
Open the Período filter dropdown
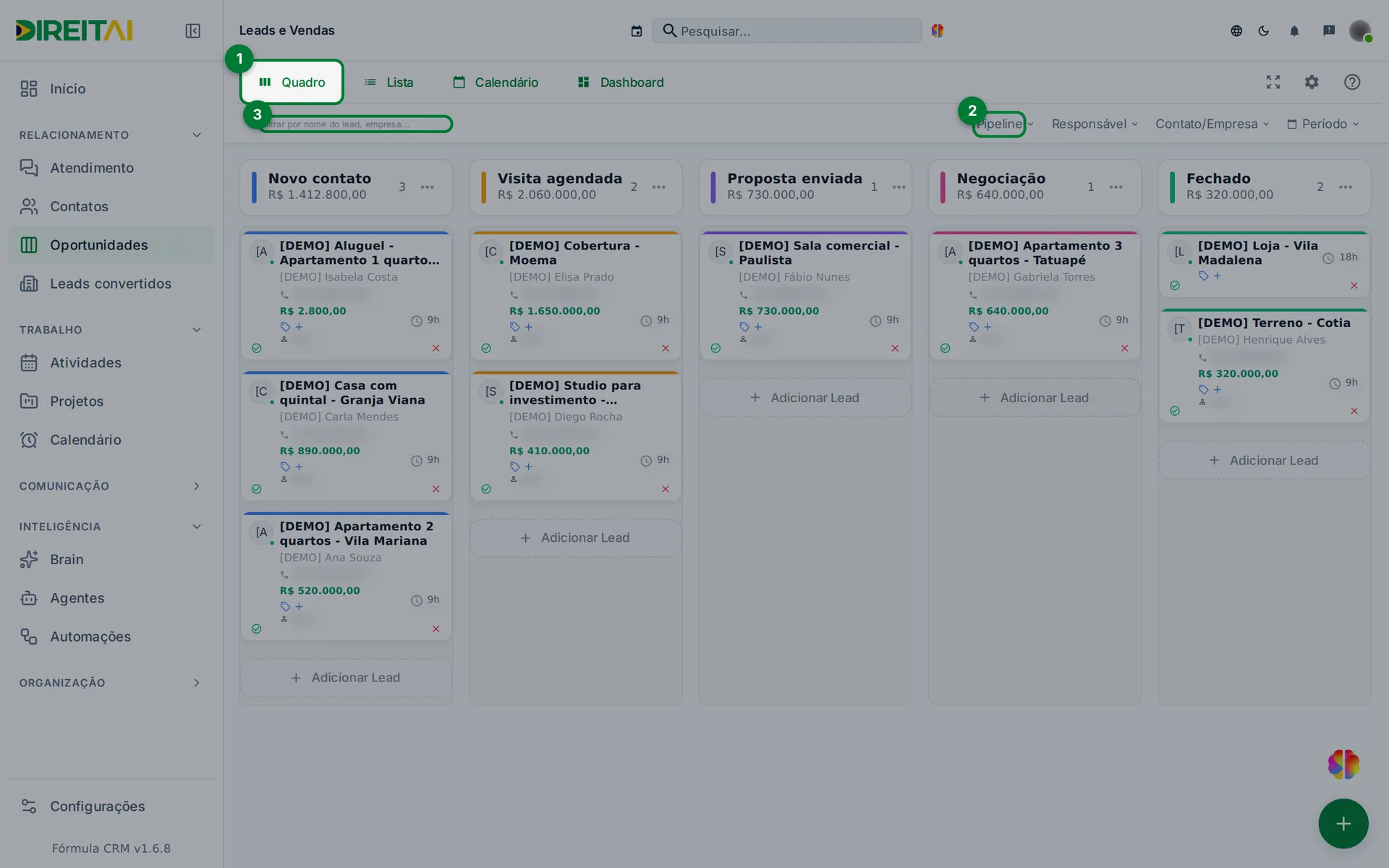point(1323,124)
